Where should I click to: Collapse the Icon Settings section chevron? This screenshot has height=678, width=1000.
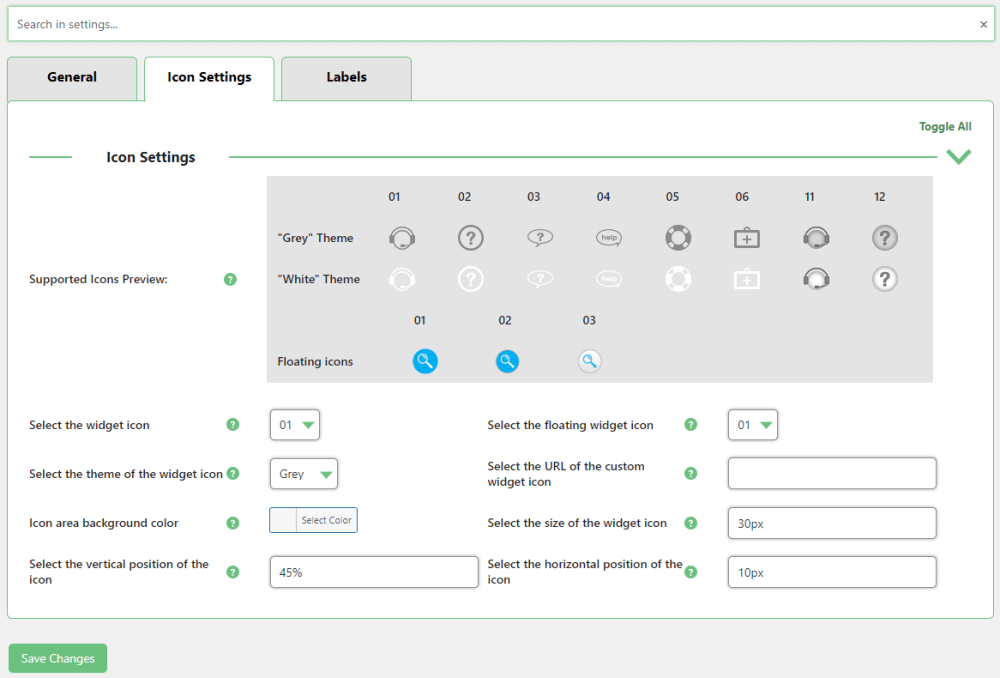coord(958,157)
